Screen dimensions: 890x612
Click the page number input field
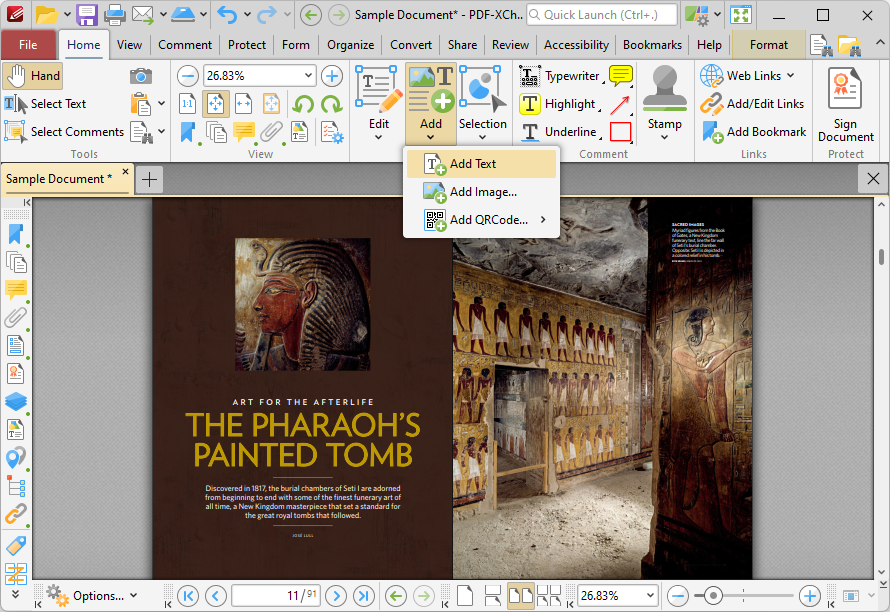pyautogui.click(x=276, y=596)
